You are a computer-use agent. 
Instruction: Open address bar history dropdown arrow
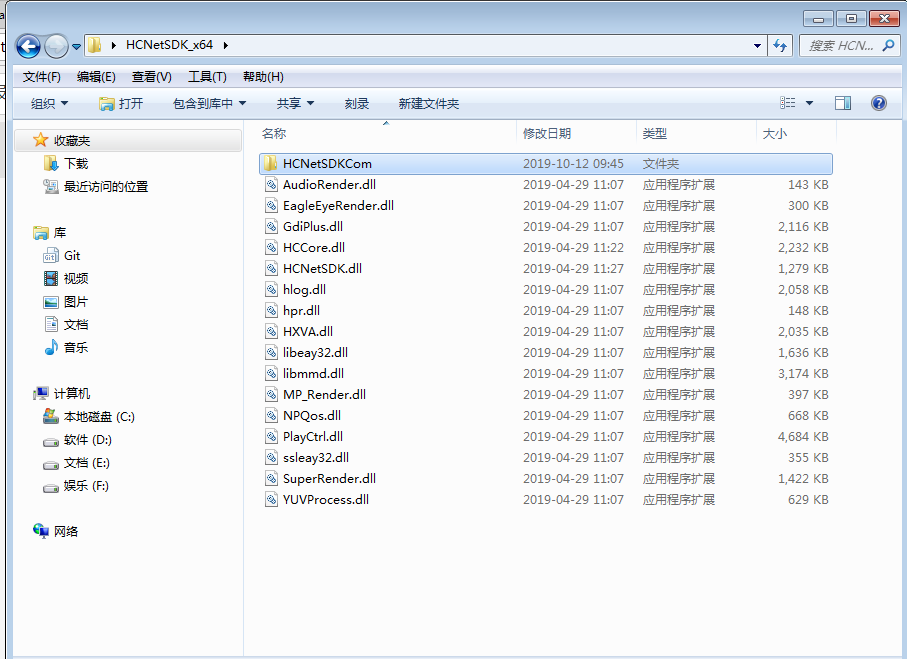[x=758, y=45]
